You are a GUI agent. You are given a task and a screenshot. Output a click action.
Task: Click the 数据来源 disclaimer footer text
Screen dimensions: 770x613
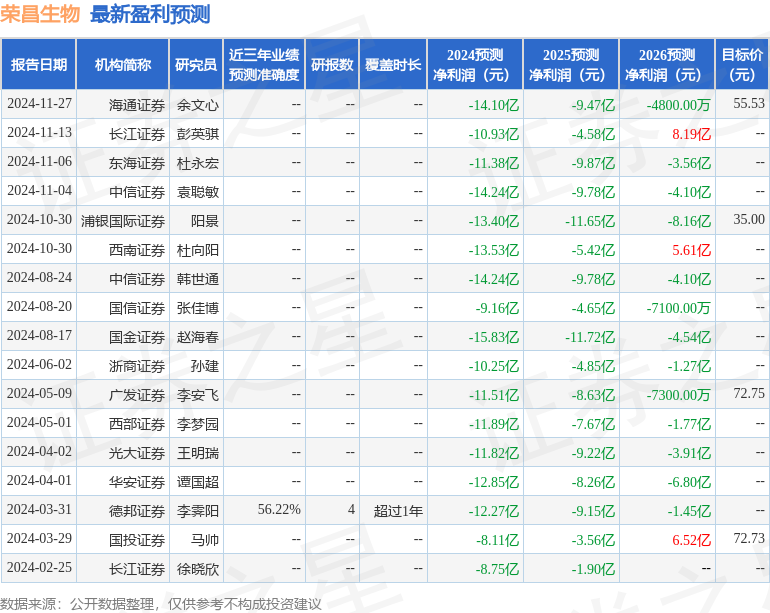point(161,604)
